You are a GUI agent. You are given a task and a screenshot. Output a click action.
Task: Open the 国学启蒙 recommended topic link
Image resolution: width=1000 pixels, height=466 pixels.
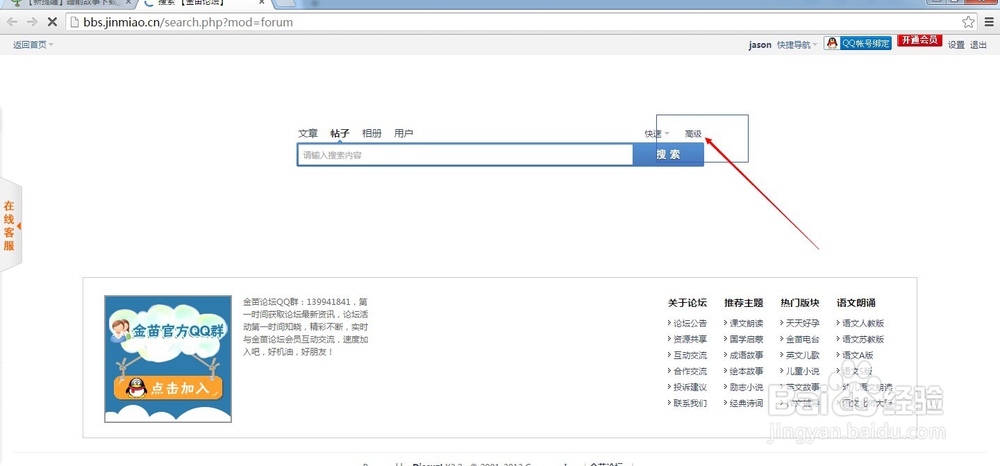pyautogui.click(x=746, y=339)
